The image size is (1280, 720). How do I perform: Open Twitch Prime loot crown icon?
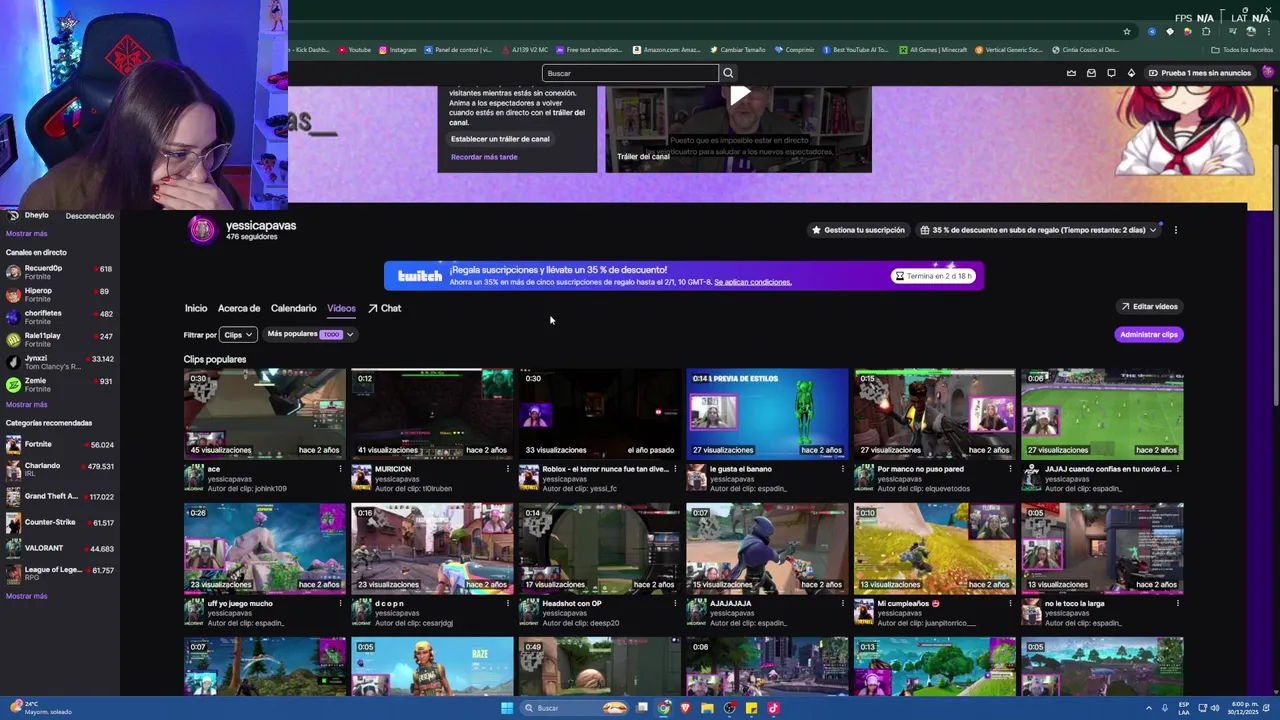click(1071, 73)
